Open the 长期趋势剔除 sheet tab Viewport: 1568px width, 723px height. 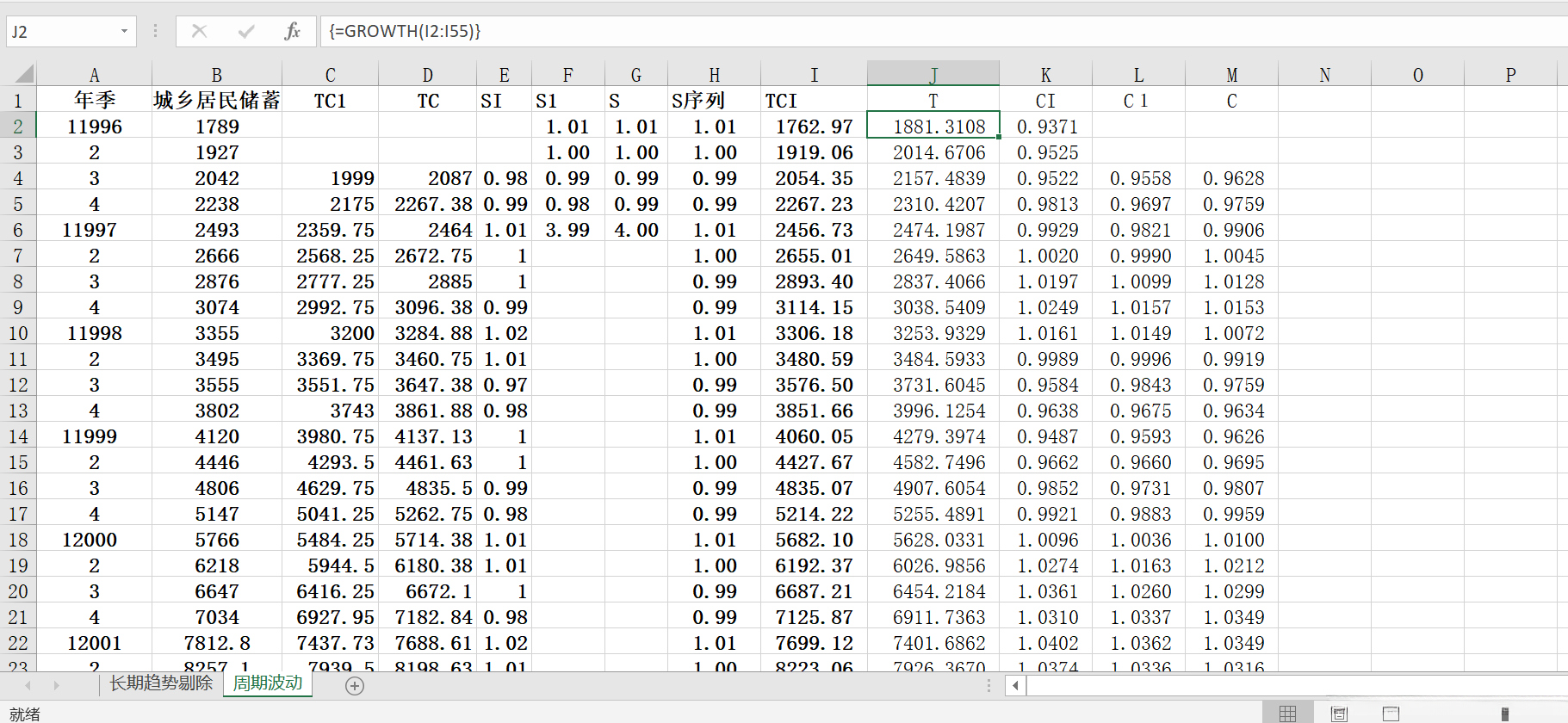coord(160,683)
